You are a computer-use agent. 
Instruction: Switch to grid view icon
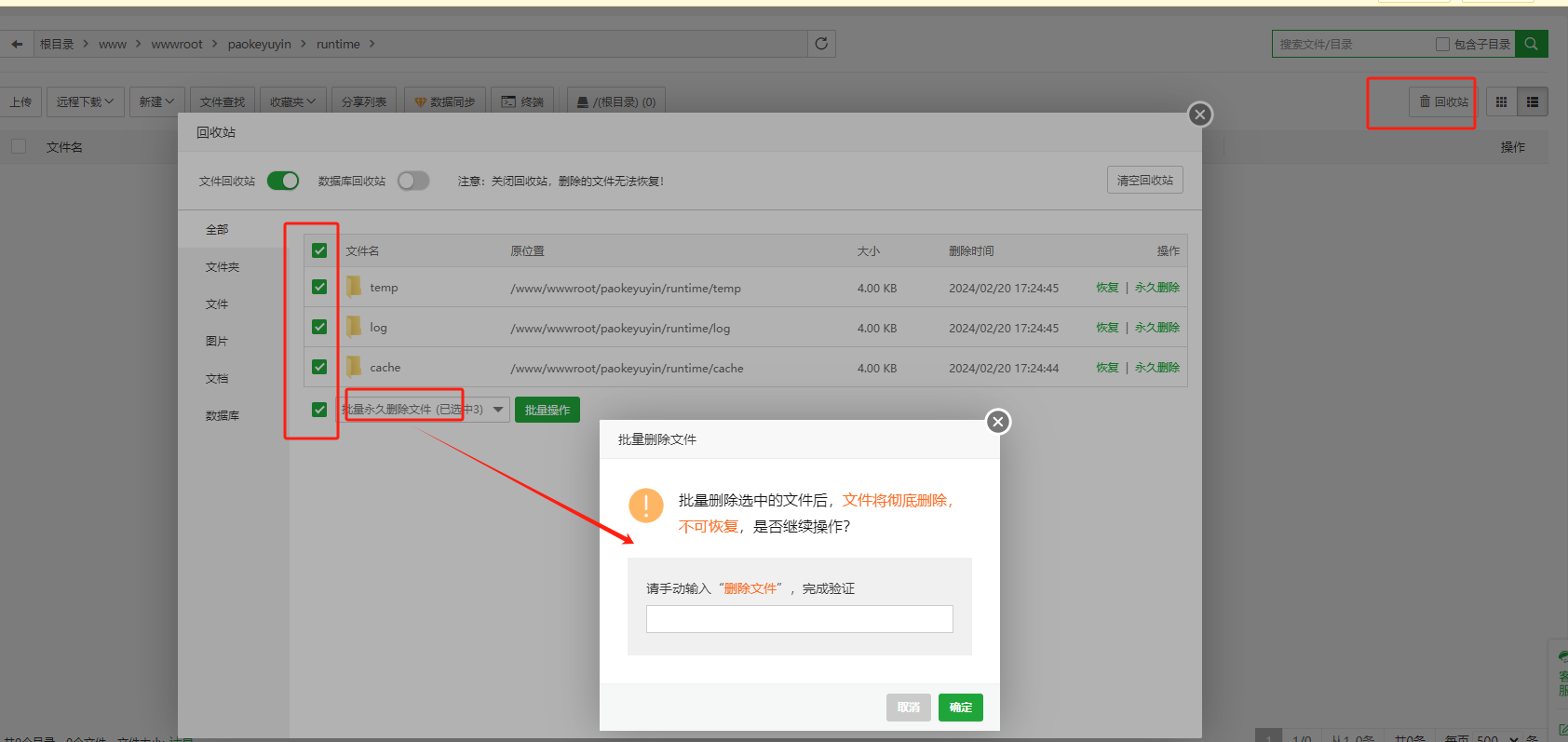[1501, 102]
